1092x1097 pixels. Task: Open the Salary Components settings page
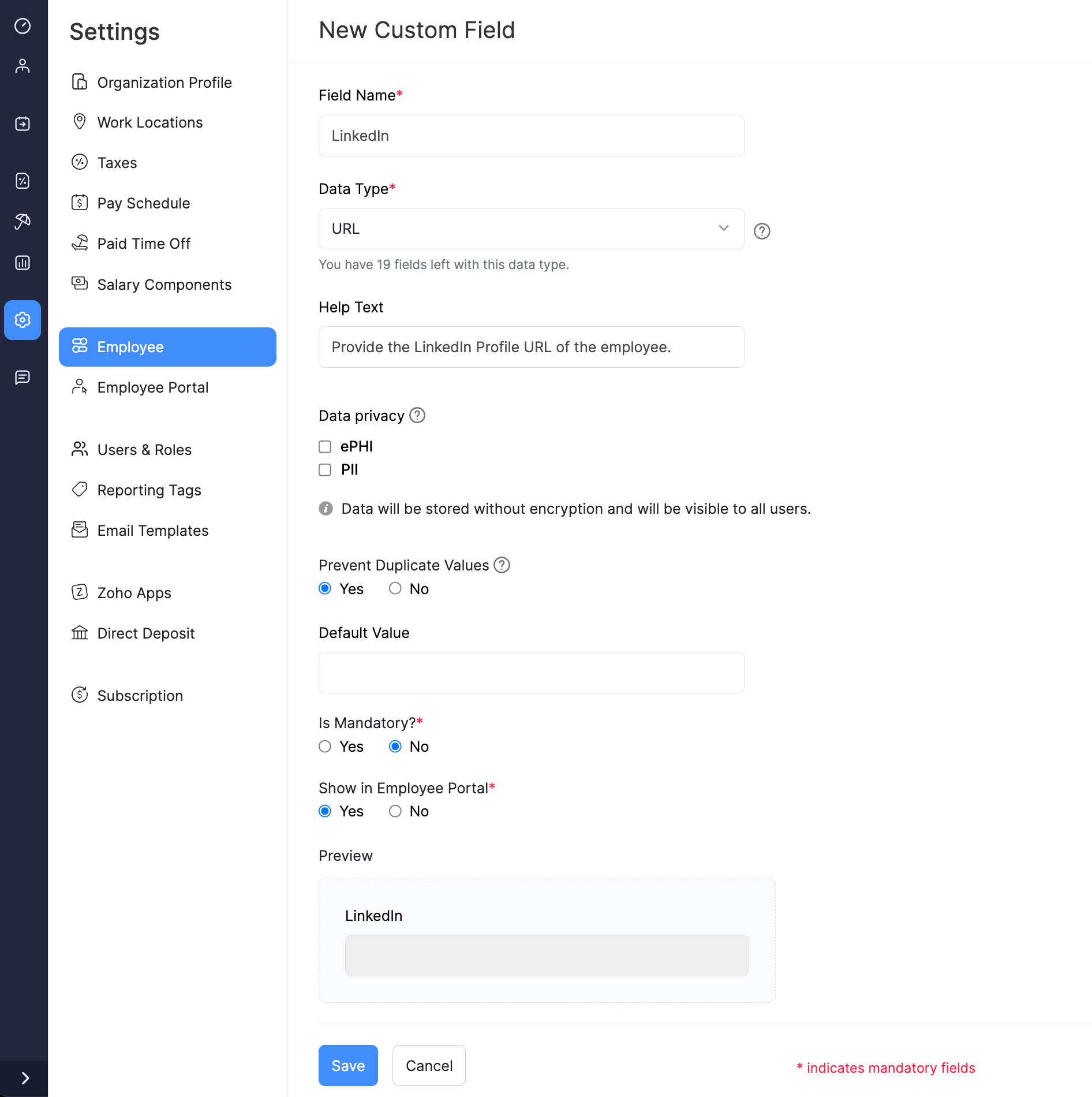click(x=164, y=284)
